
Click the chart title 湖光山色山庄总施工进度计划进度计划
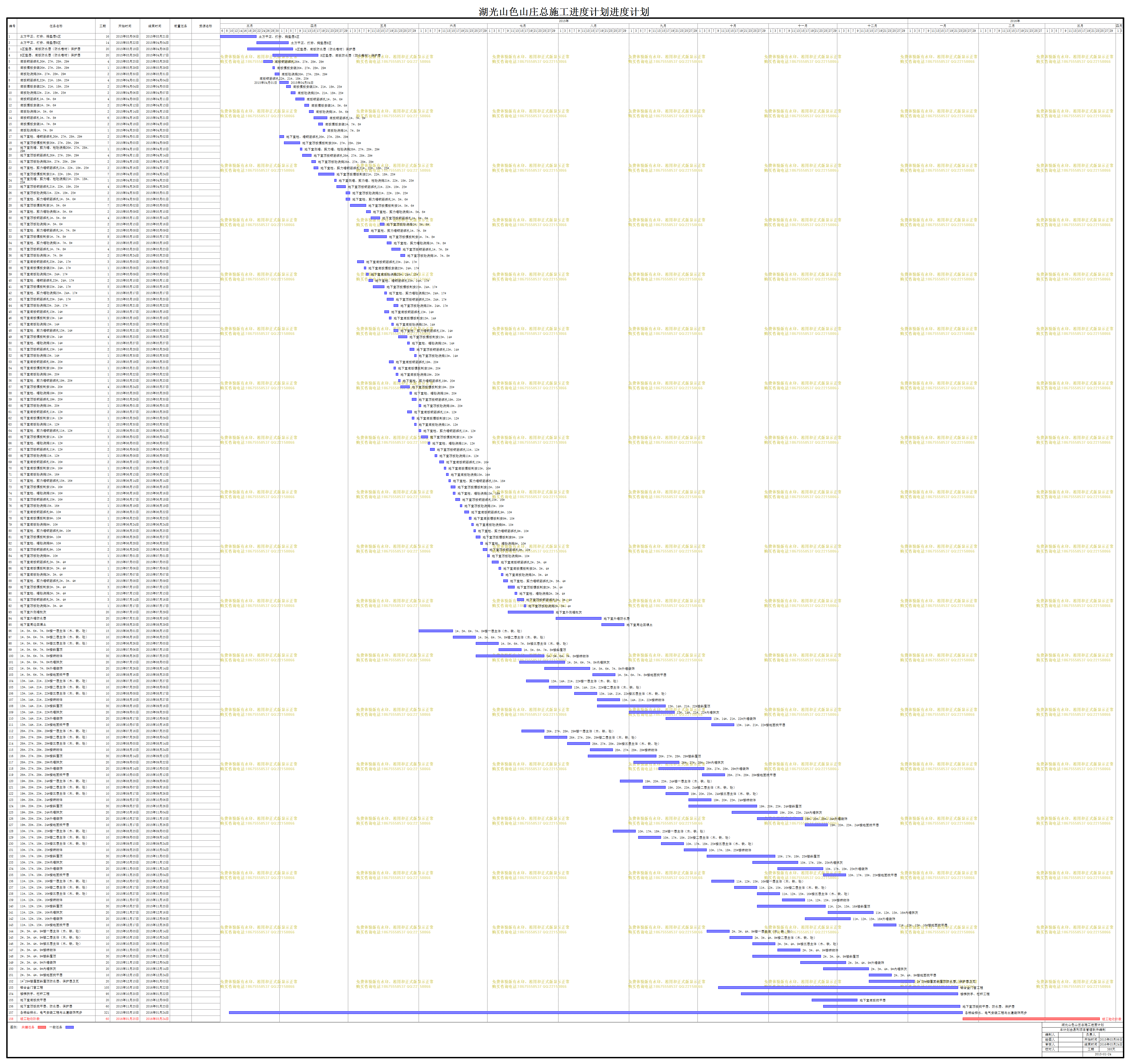[563, 11]
